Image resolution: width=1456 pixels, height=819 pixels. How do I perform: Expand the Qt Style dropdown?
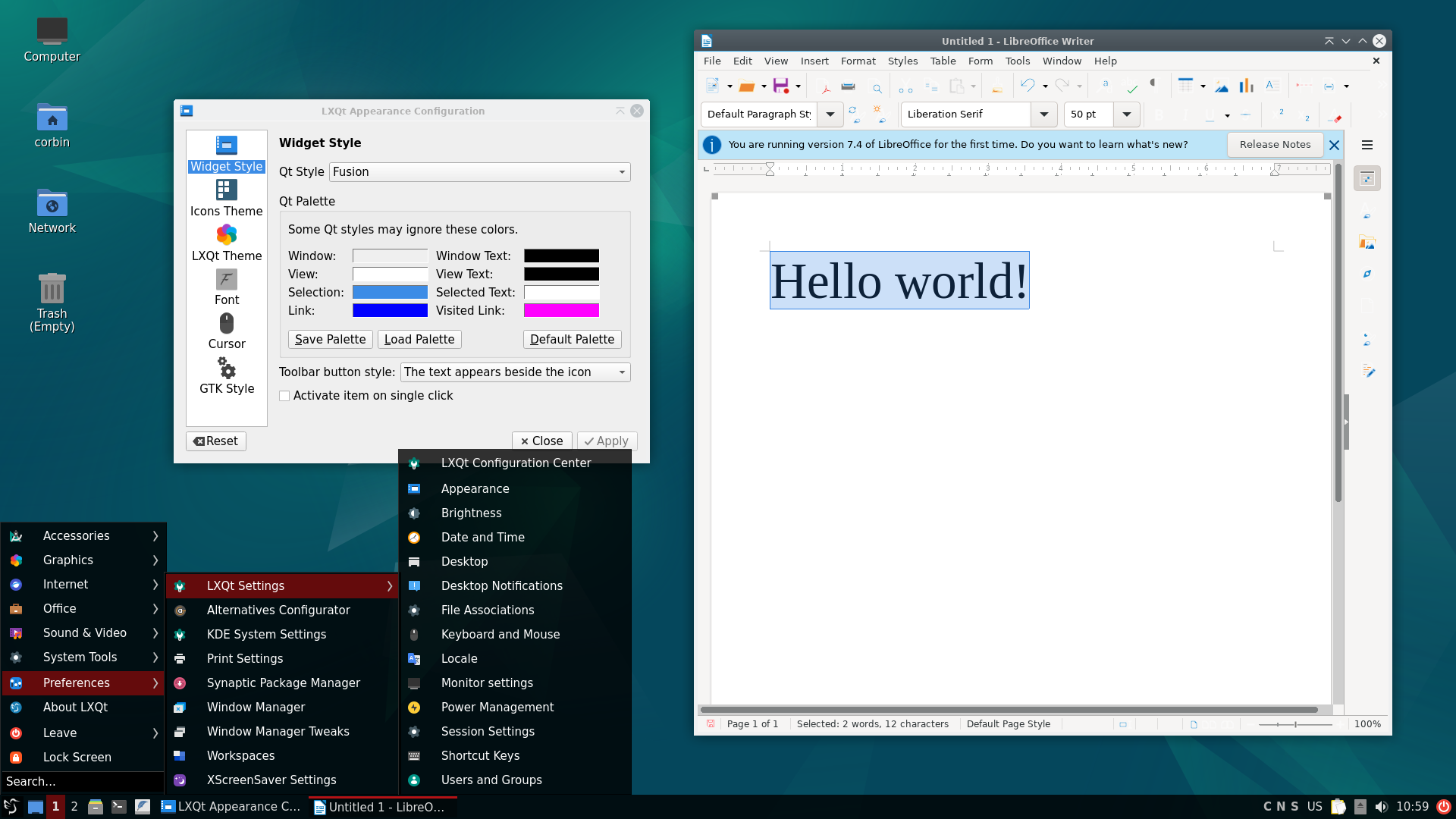(479, 172)
